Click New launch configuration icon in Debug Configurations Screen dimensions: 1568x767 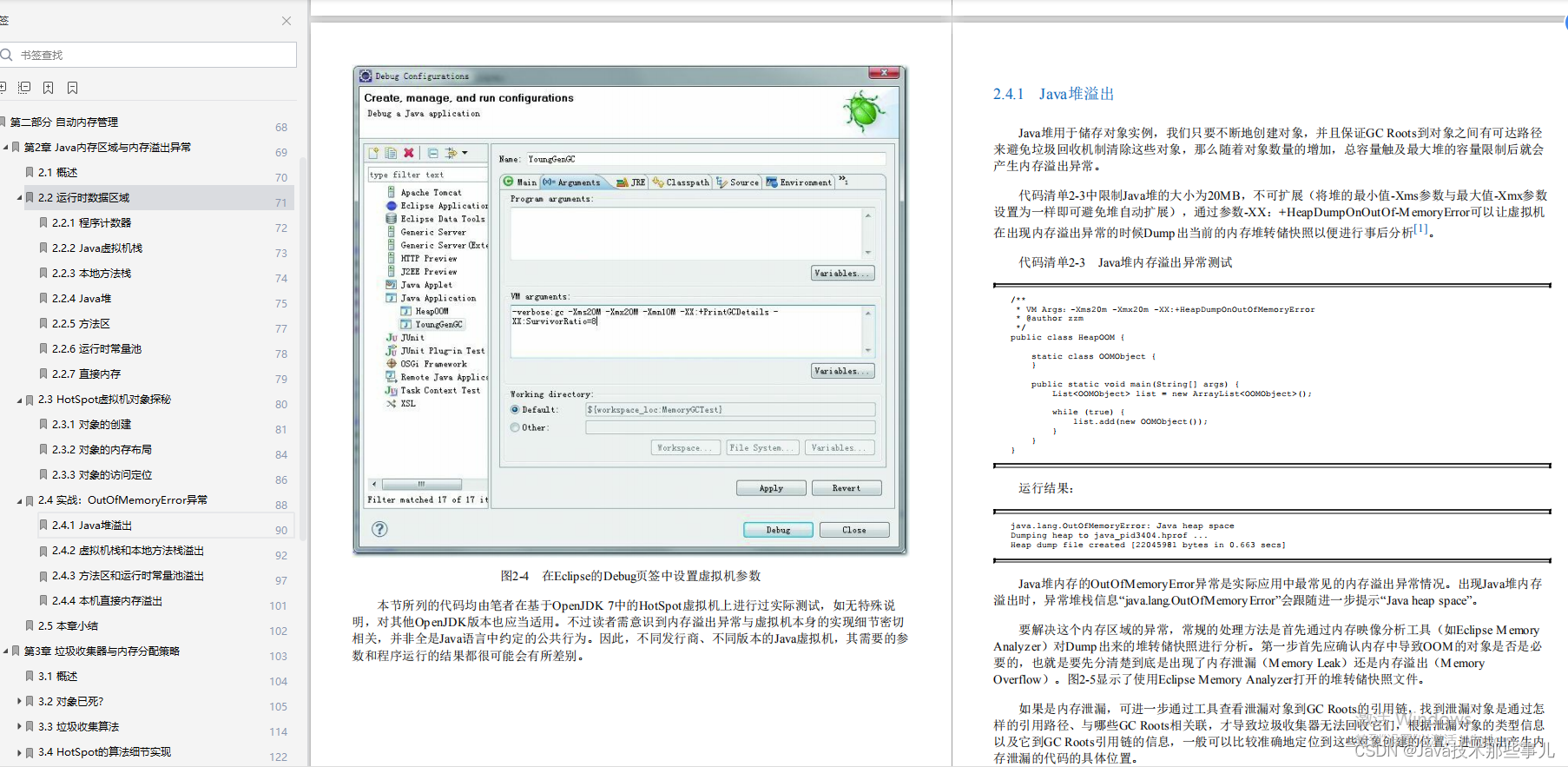click(x=374, y=153)
